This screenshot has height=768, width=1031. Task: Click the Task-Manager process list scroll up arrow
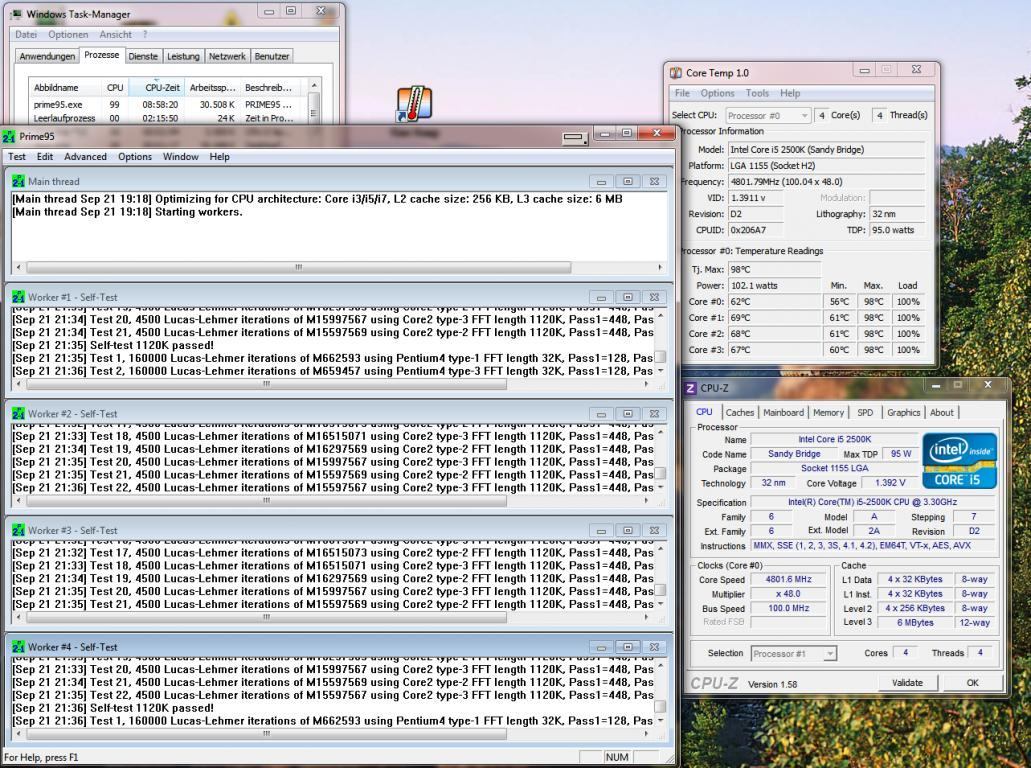(314, 85)
